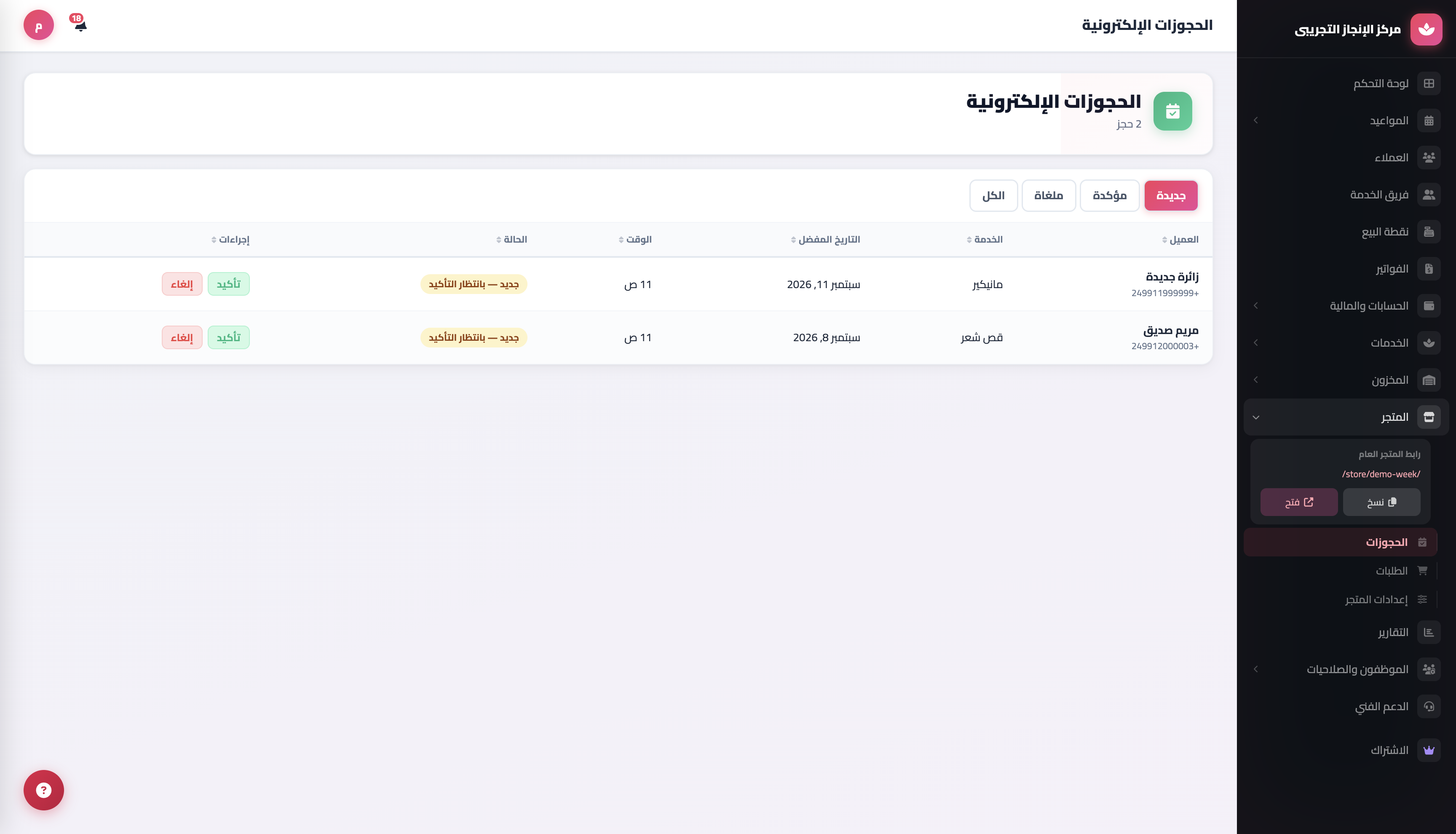Click the نقطة البيع POS icon
Screen dimensions: 1456x834
(1429, 231)
